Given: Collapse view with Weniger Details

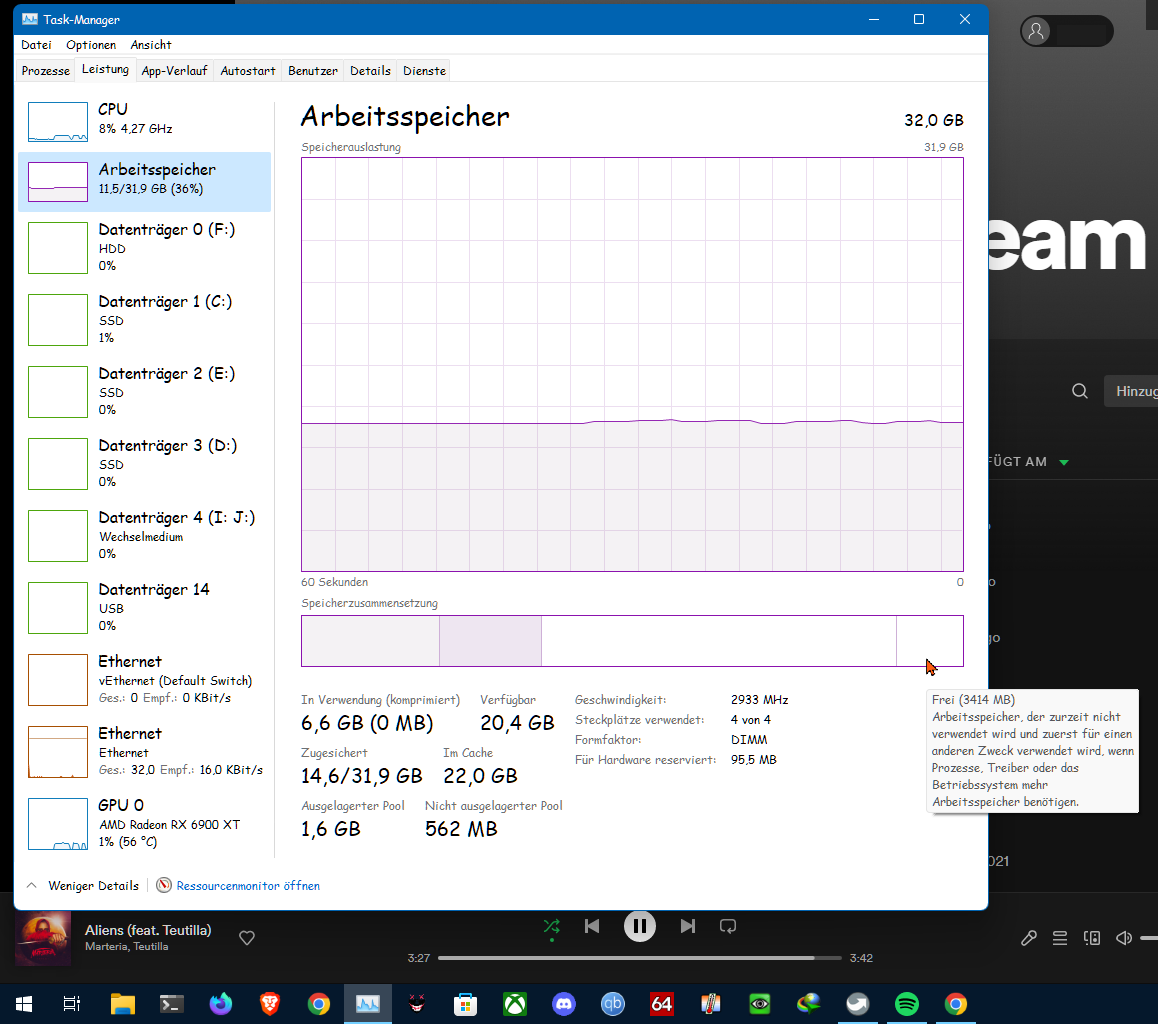Looking at the screenshot, I should coord(83,885).
